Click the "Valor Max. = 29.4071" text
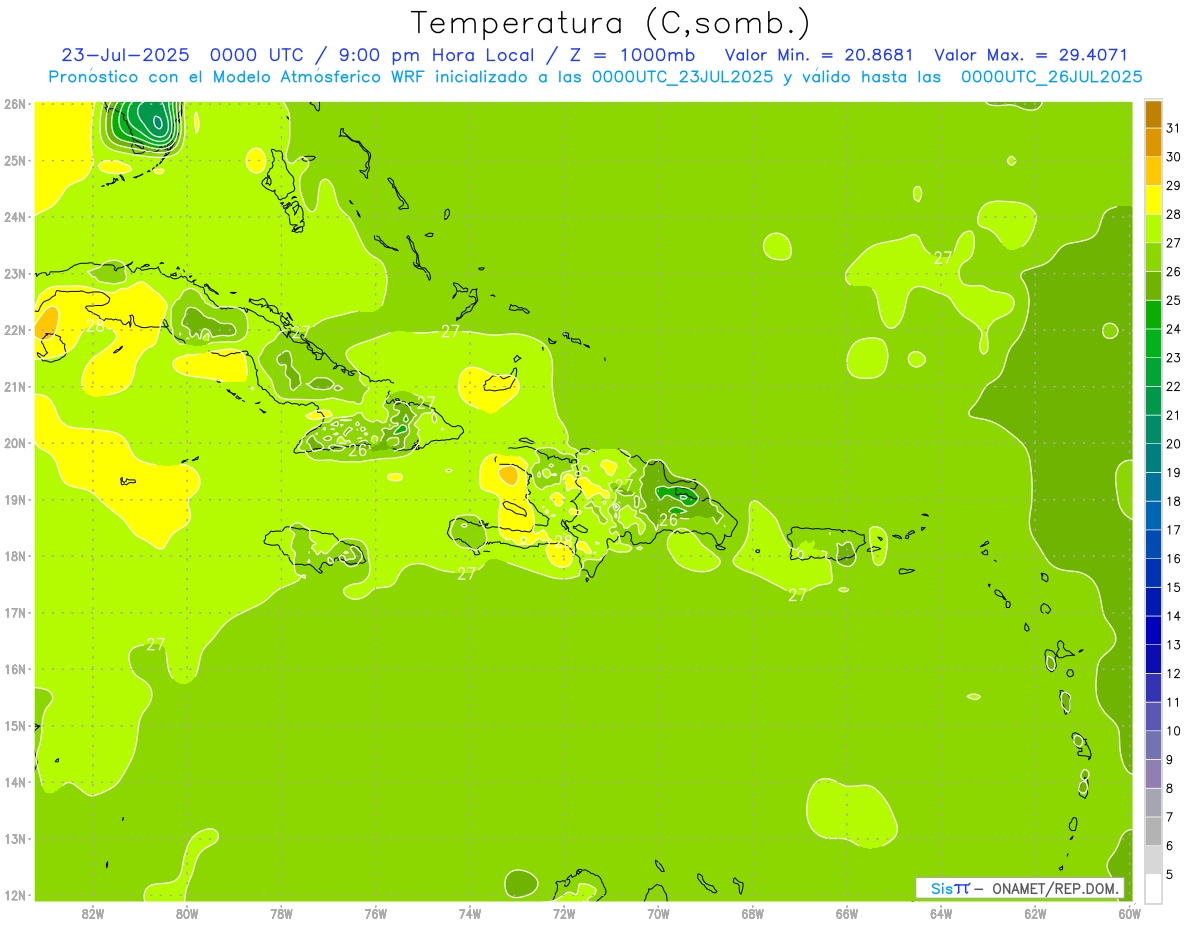The width and height of the screenshot is (1200, 927). (x=1031, y=55)
